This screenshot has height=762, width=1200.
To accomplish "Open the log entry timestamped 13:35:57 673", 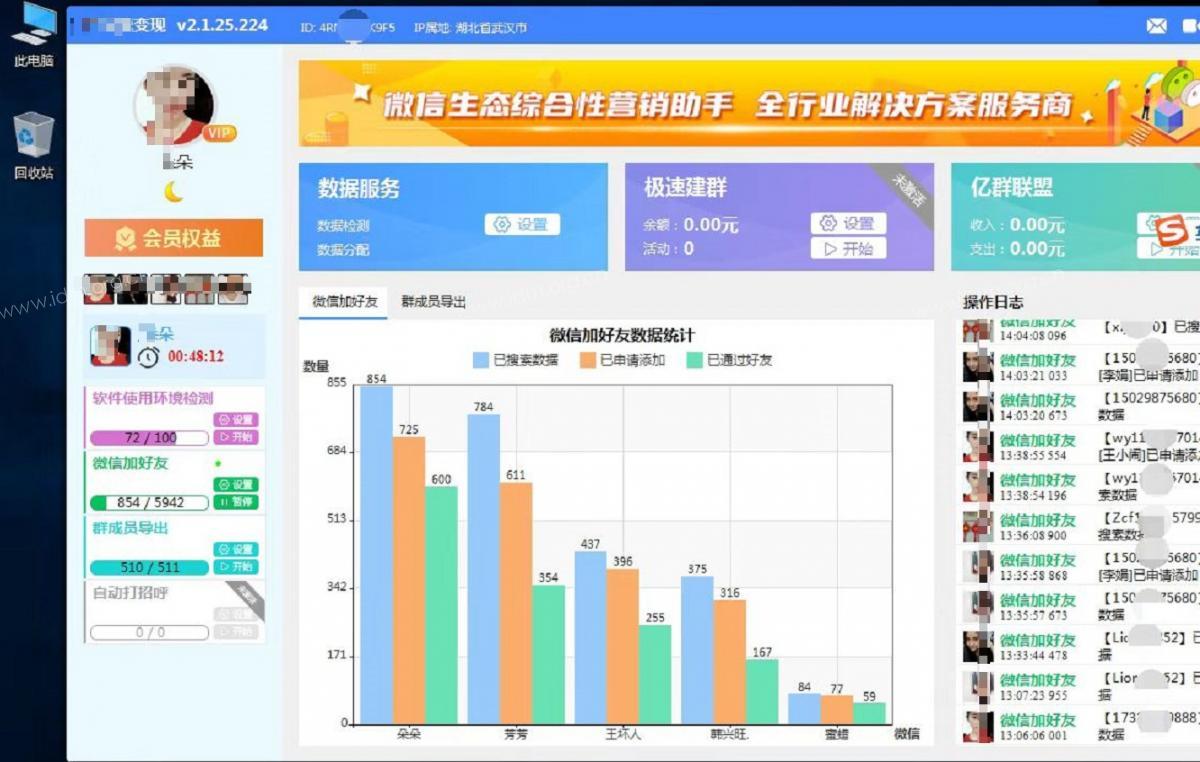I will coord(1080,607).
